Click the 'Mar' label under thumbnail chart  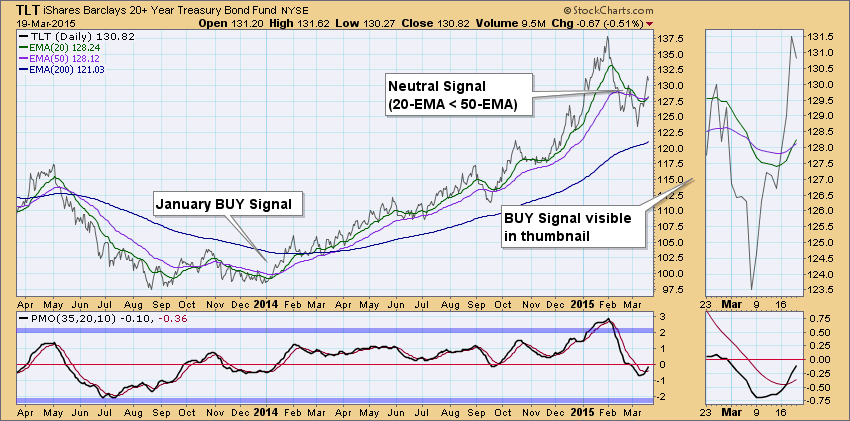[x=730, y=304]
